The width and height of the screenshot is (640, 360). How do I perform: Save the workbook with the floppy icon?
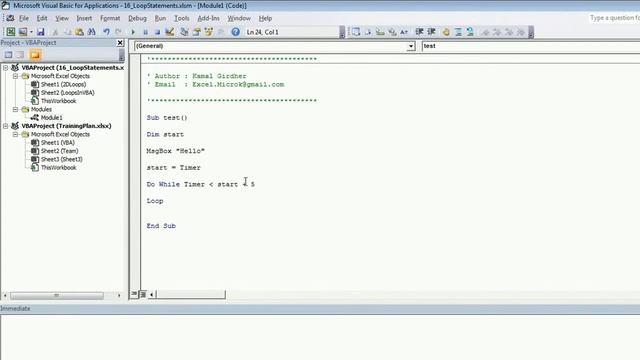[40, 32]
